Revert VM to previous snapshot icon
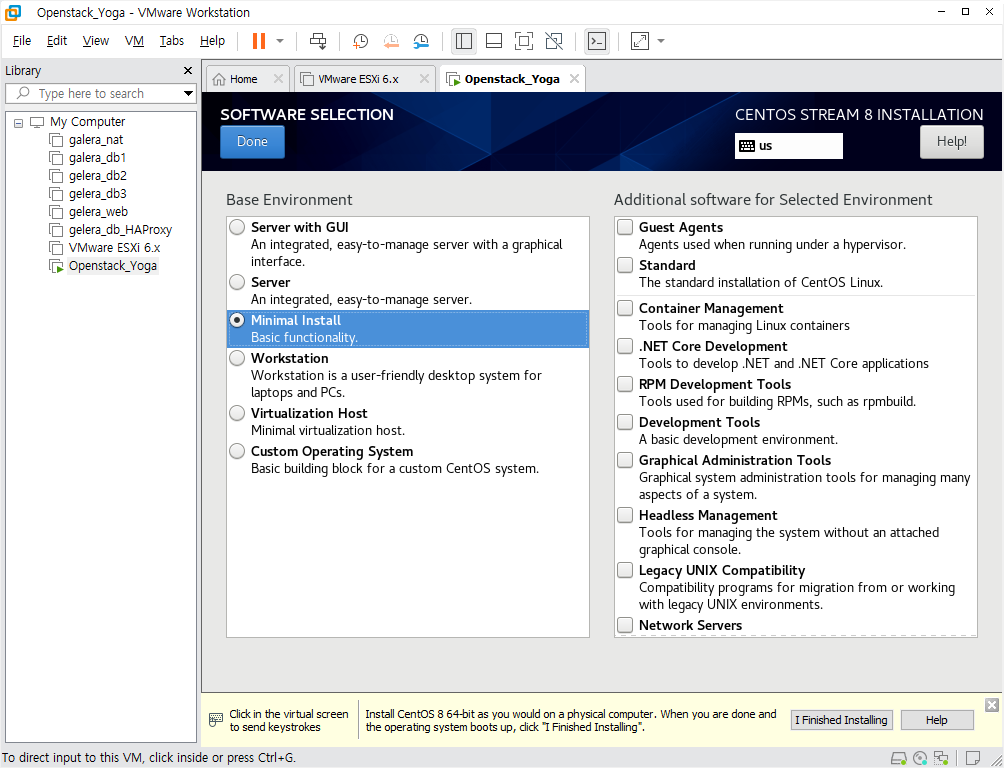1004x768 pixels. [391, 41]
